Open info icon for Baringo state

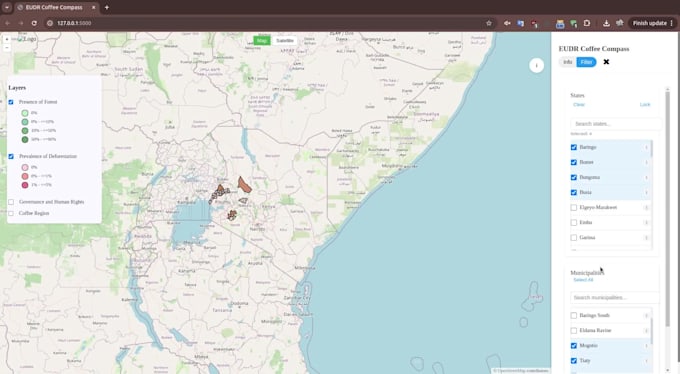(x=646, y=148)
